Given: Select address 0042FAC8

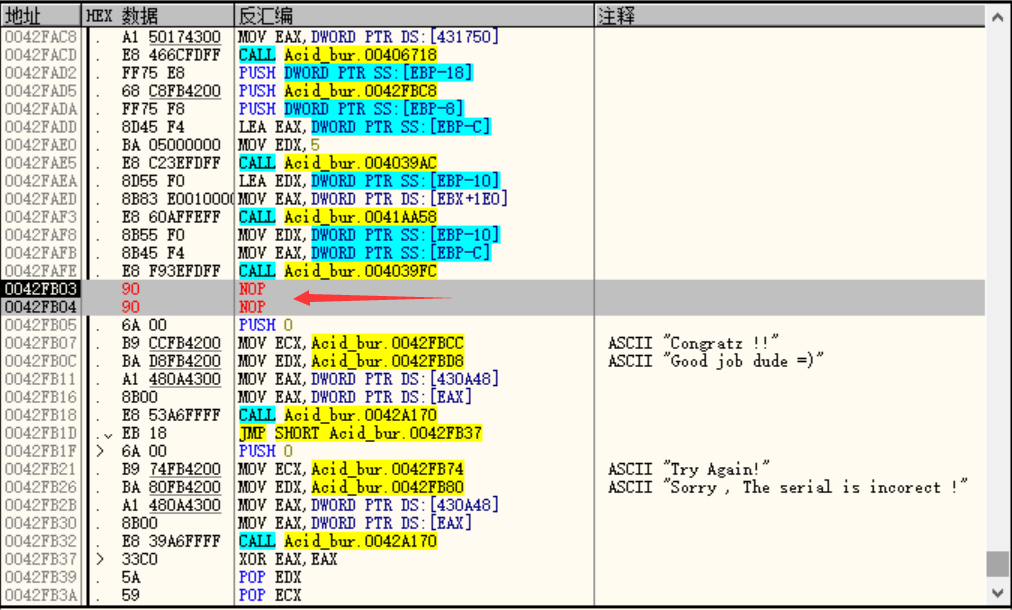Looking at the screenshot, I should (41, 37).
